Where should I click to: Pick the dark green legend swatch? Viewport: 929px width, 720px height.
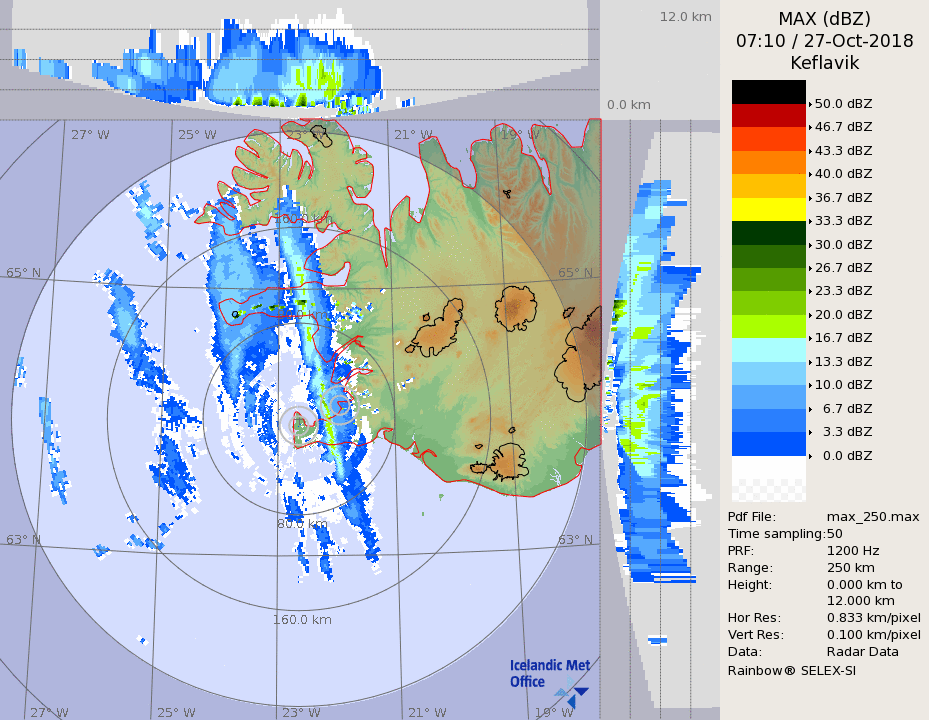[768, 233]
